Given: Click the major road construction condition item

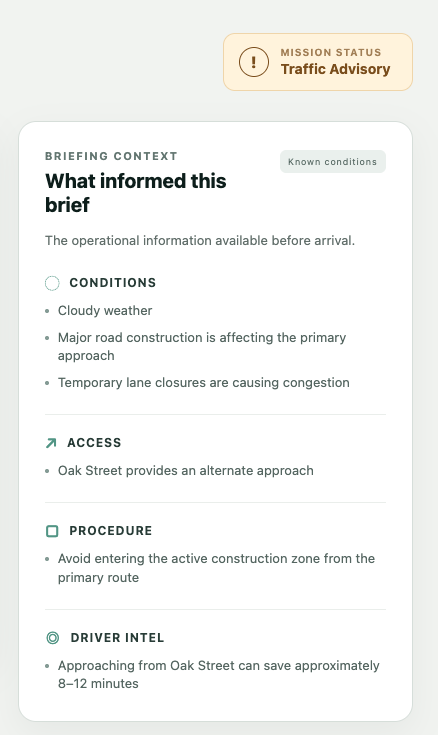Looking at the screenshot, I should (202, 346).
